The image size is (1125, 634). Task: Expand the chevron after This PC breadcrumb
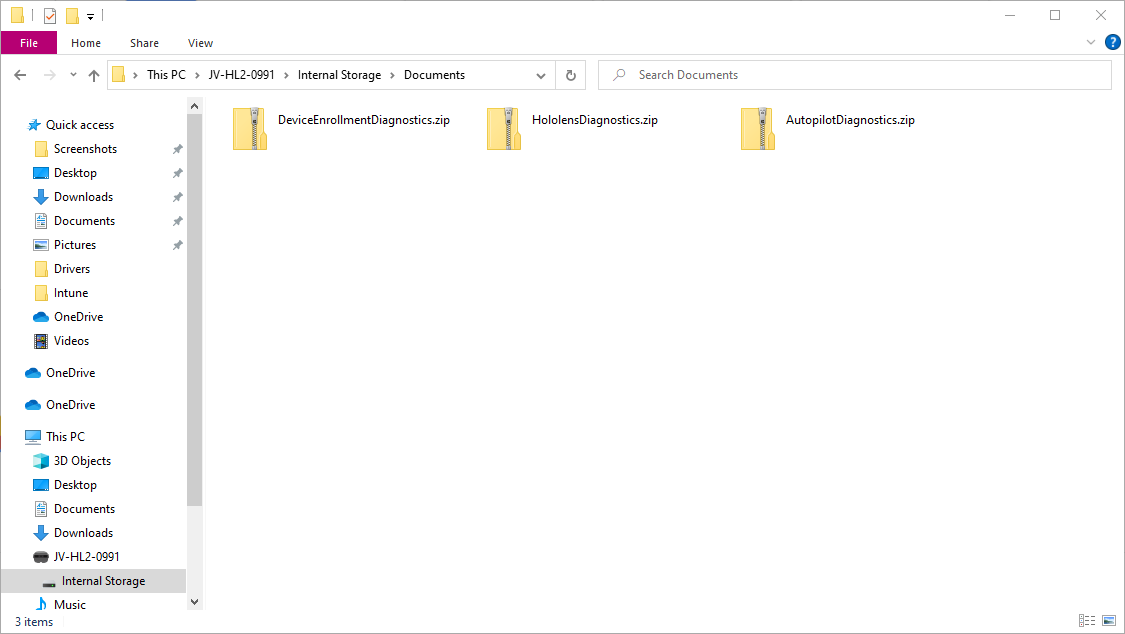pyautogui.click(x=197, y=75)
